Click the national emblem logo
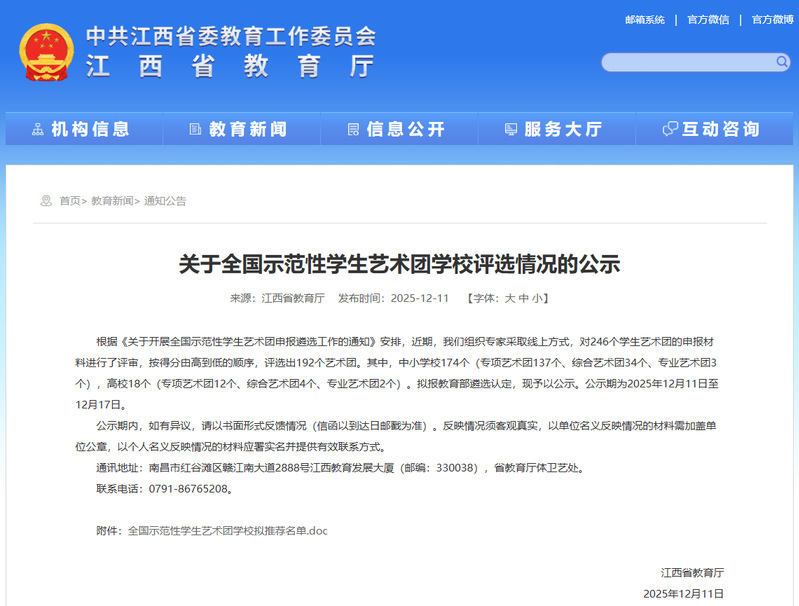 pos(46,51)
